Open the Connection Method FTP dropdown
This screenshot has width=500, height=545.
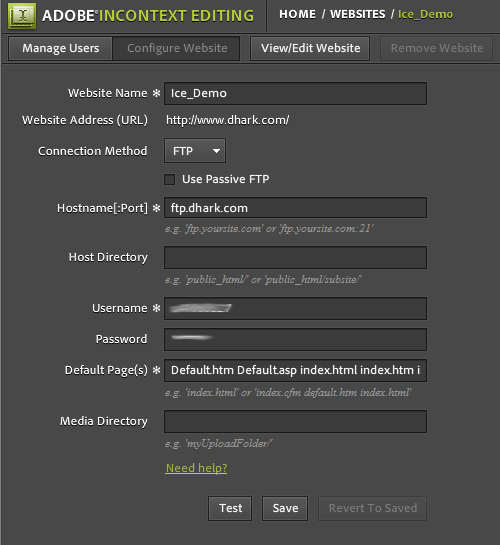(x=195, y=151)
